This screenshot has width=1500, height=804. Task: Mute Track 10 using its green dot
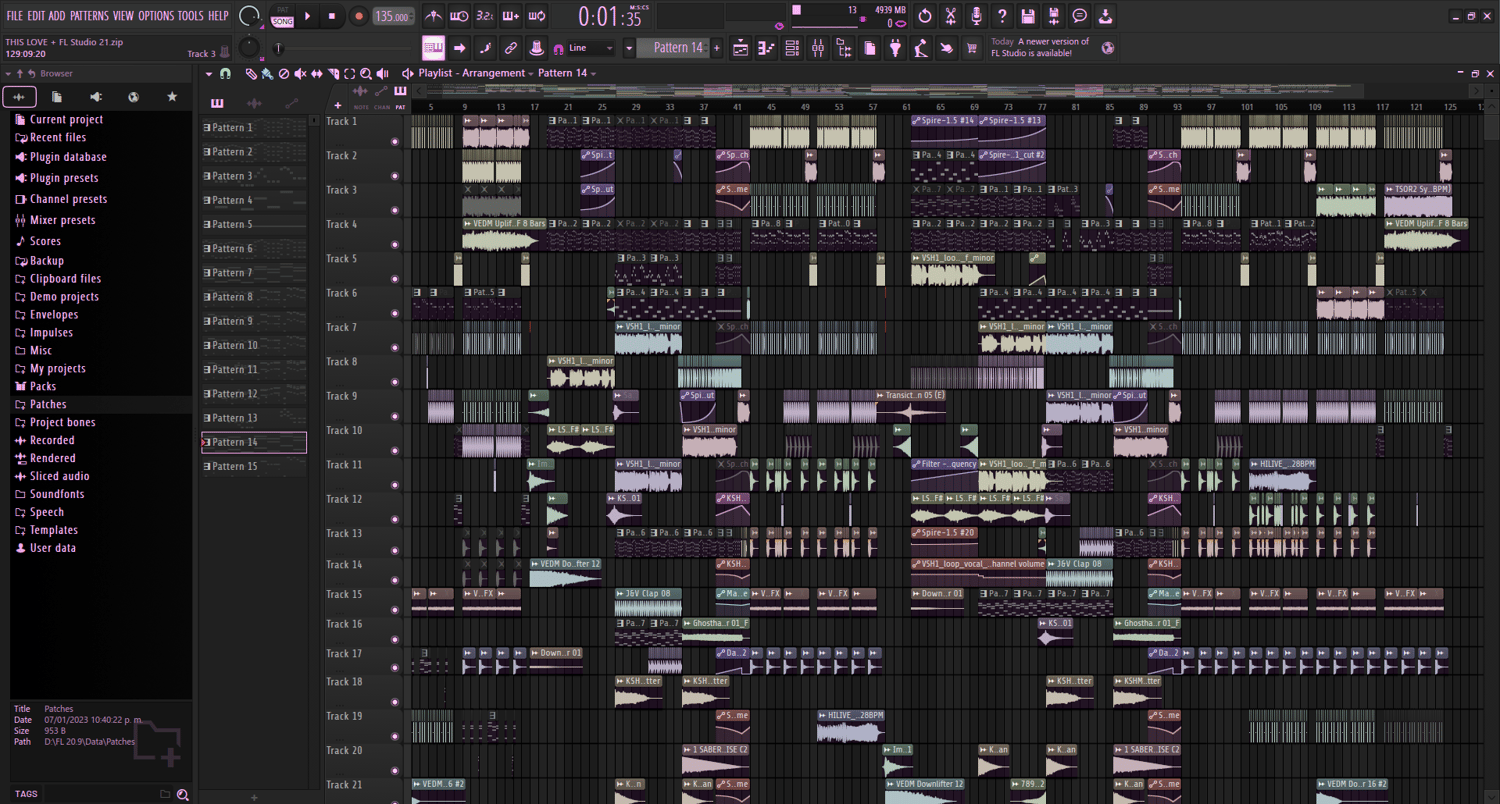pyautogui.click(x=395, y=451)
